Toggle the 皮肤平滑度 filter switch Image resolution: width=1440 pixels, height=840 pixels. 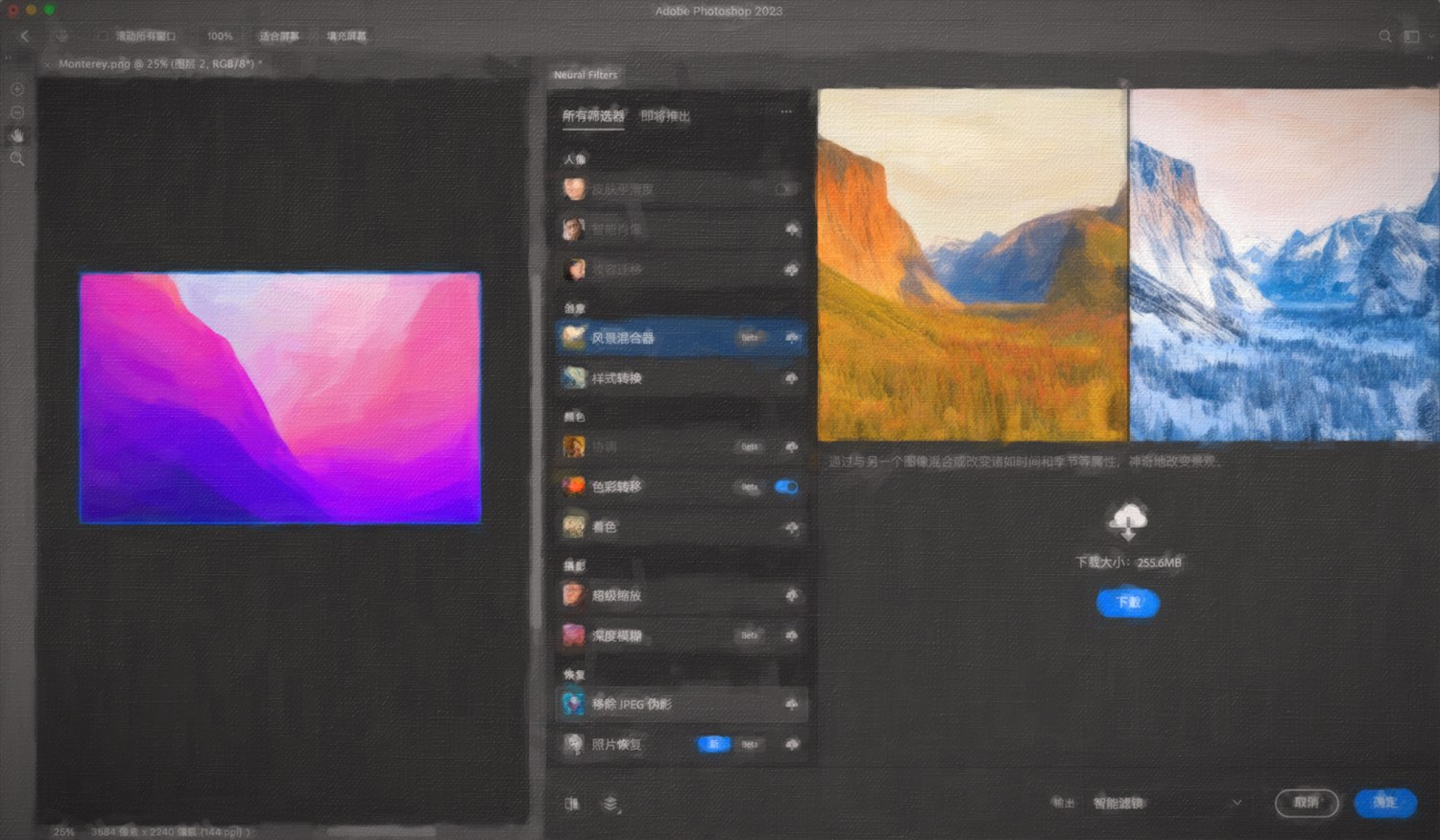point(783,188)
